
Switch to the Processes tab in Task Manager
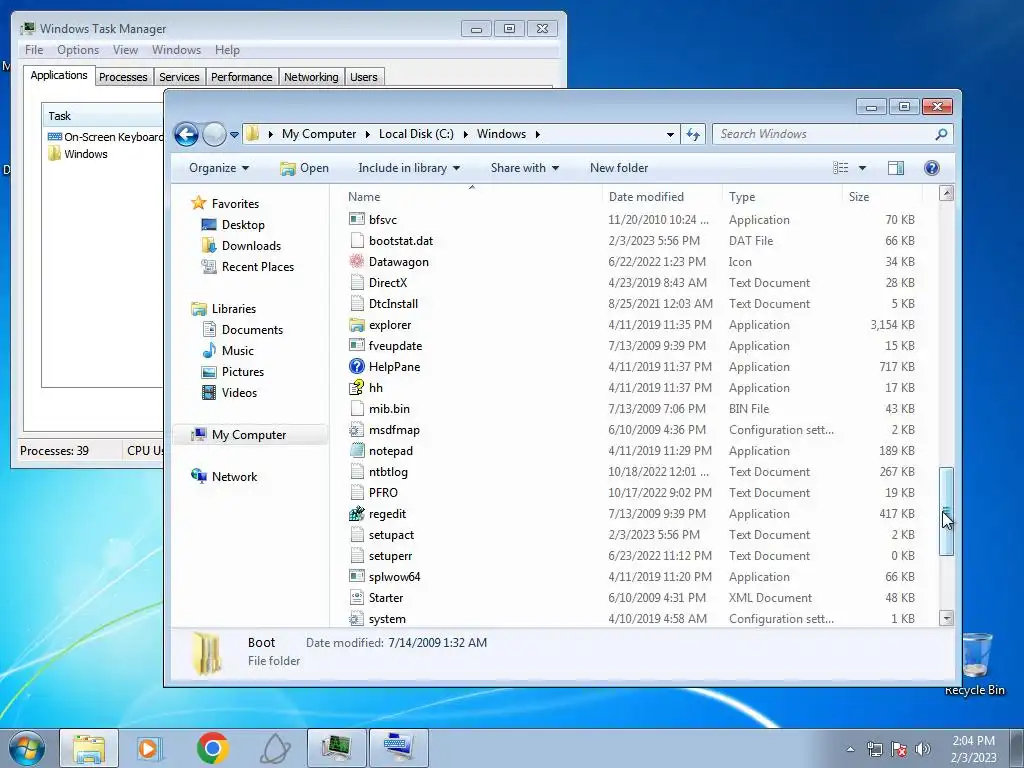(123, 77)
